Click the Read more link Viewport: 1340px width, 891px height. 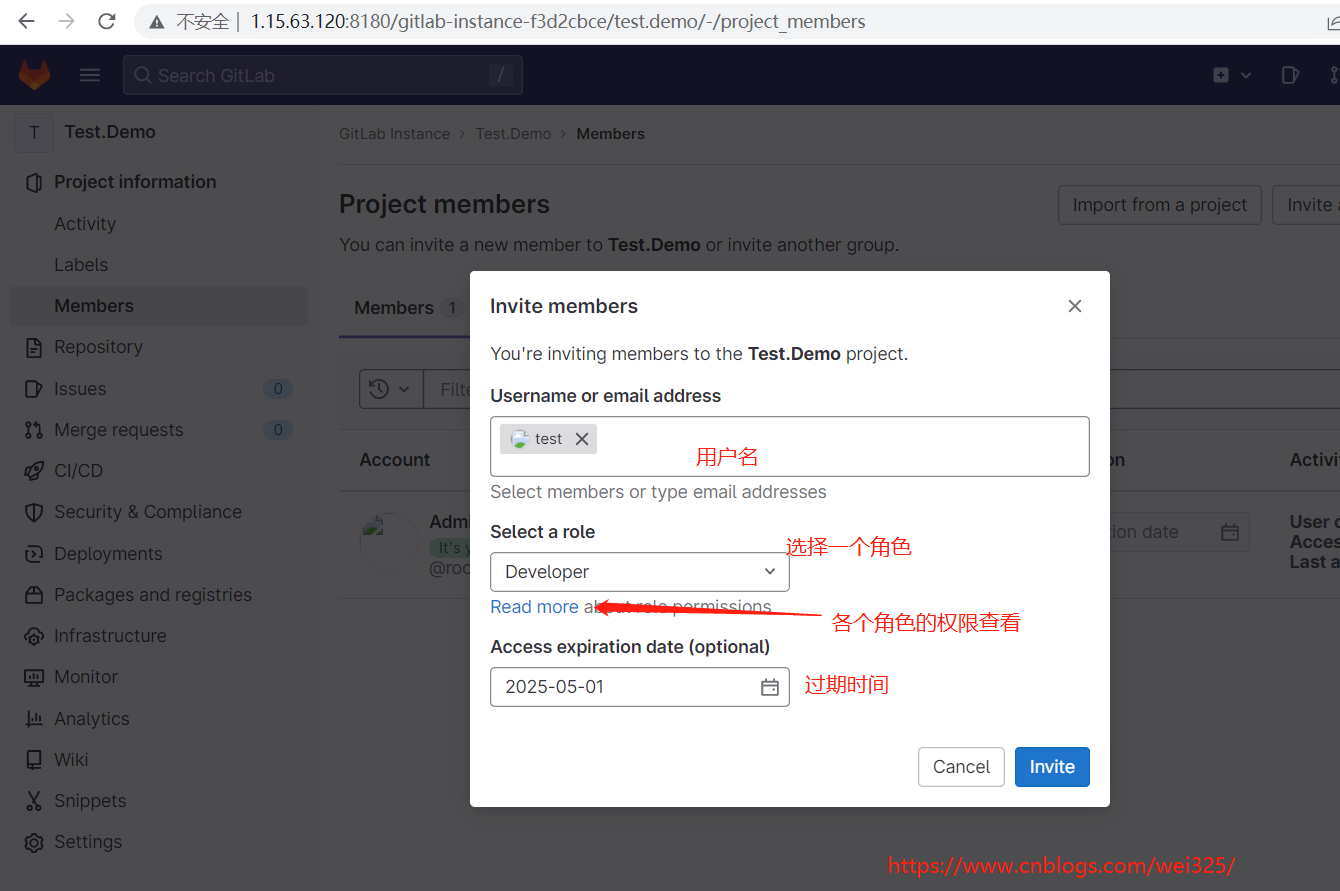click(534, 607)
